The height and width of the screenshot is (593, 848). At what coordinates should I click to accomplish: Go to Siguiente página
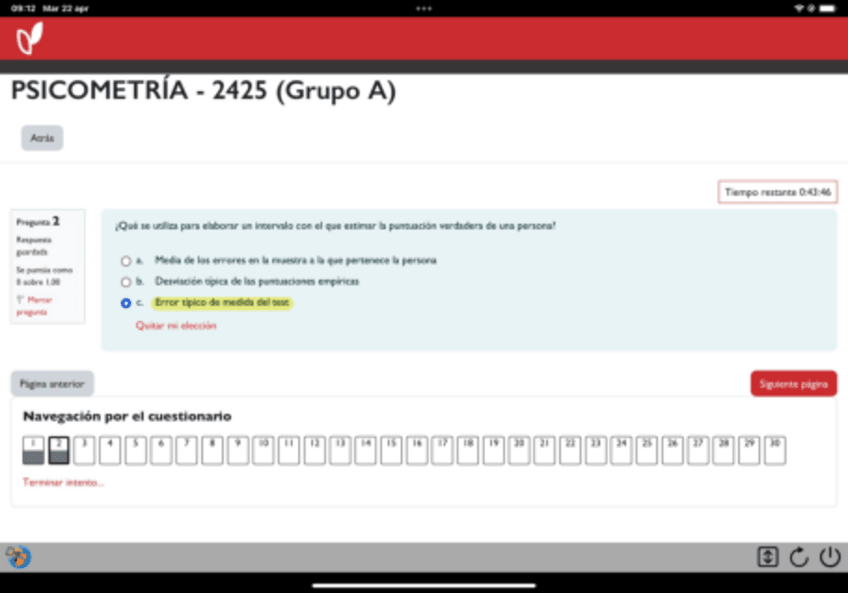[793, 384]
